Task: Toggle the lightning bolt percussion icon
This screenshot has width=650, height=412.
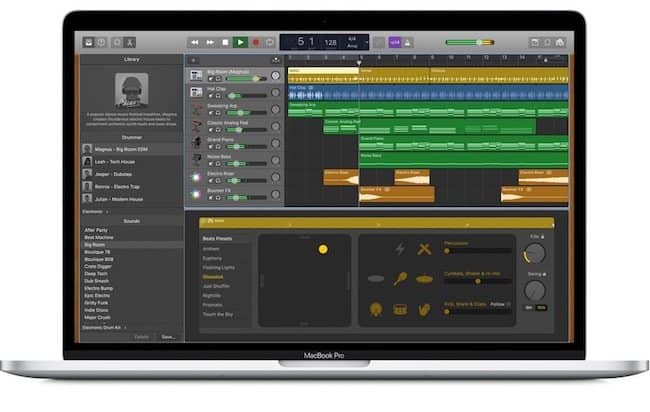Action: (400, 249)
